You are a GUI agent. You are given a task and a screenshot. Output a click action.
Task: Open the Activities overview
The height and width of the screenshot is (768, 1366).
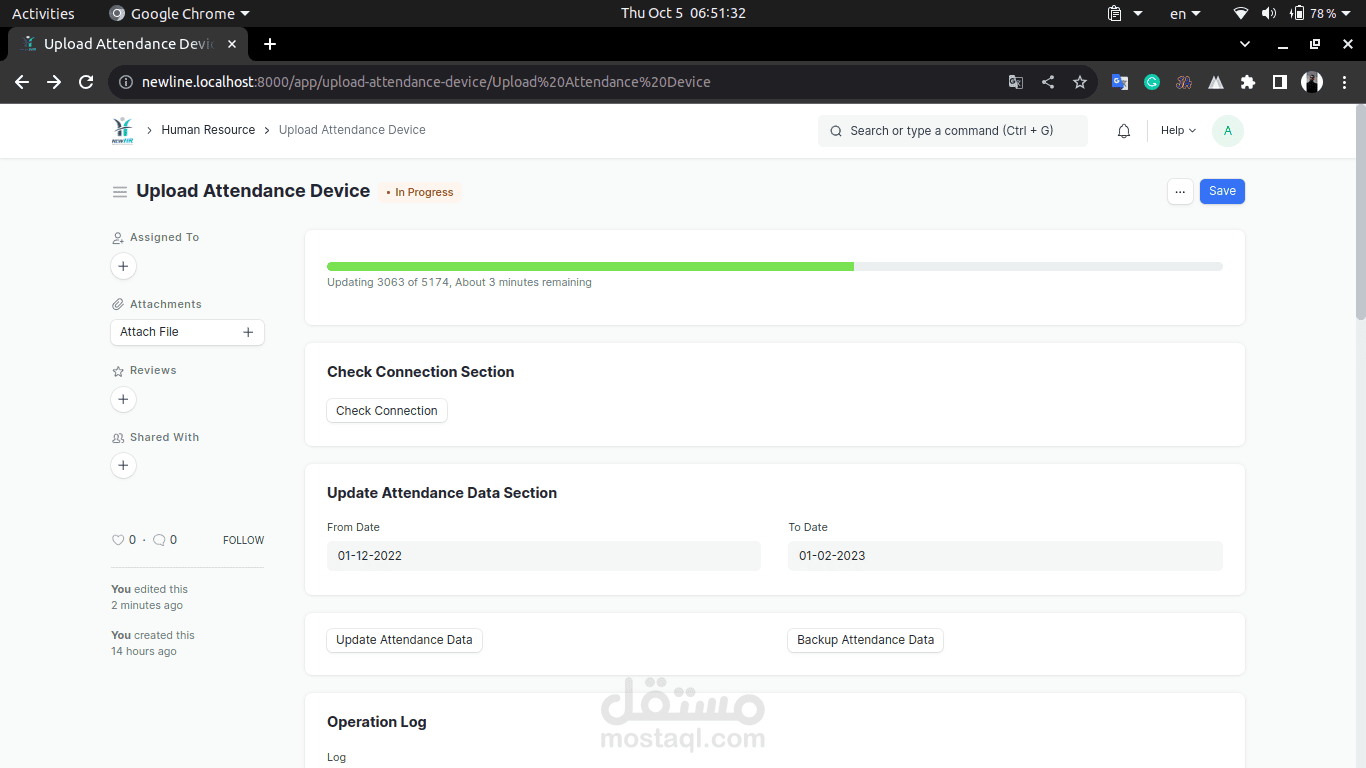point(43,14)
